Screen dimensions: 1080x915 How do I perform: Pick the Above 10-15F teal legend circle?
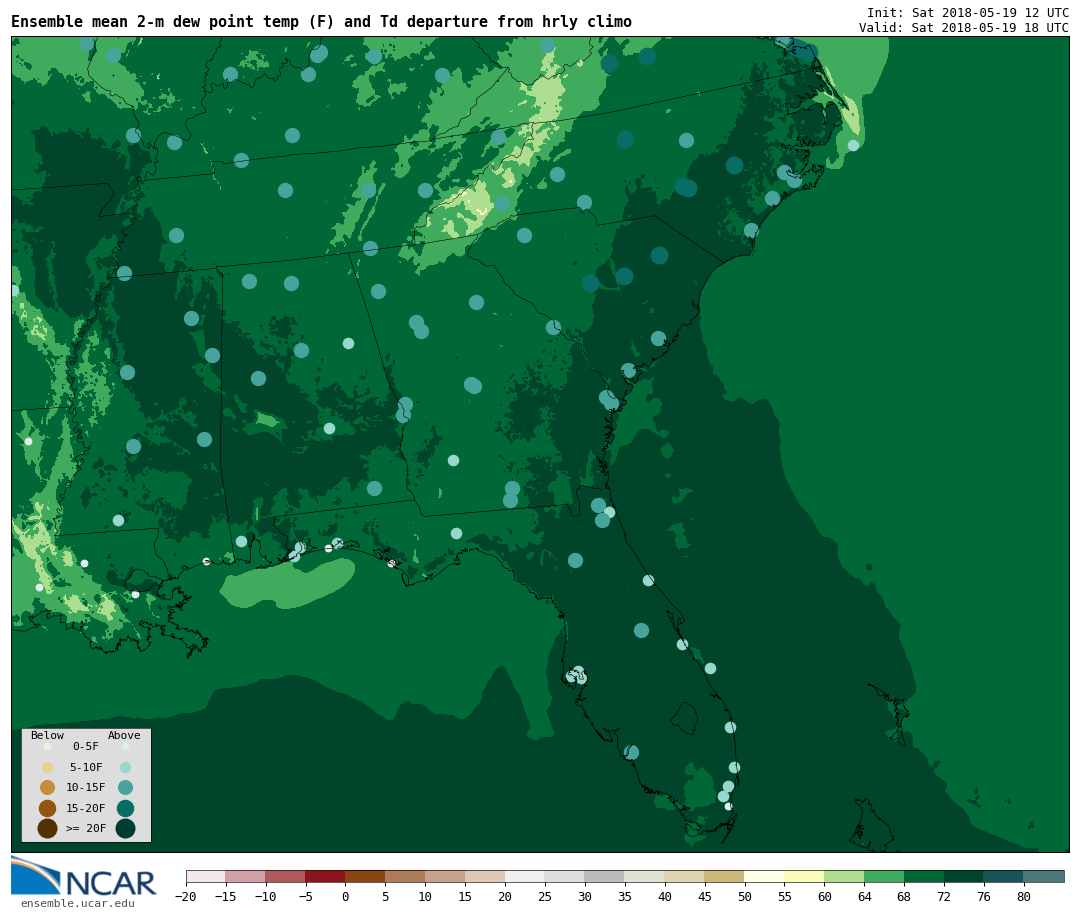125,788
